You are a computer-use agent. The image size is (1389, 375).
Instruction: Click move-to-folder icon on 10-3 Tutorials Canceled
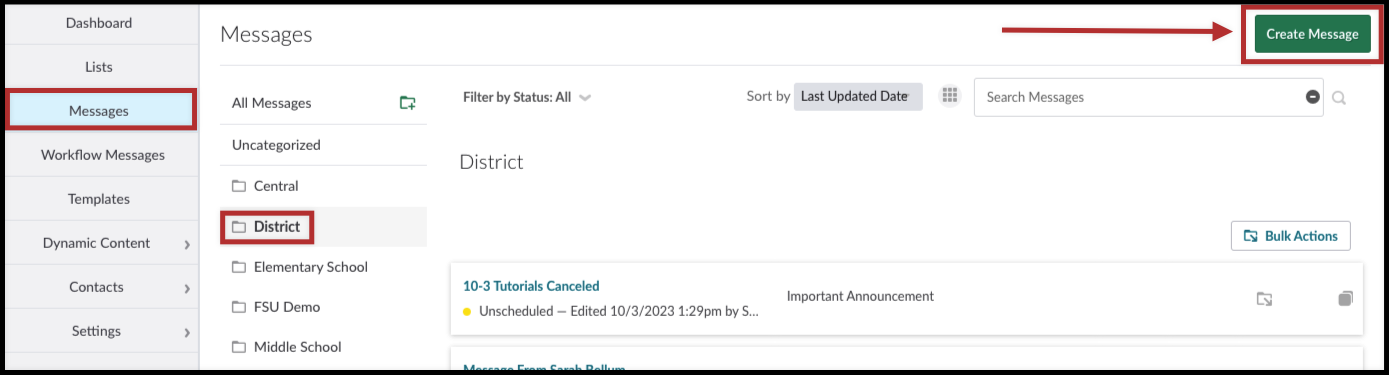click(x=1265, y=298)
